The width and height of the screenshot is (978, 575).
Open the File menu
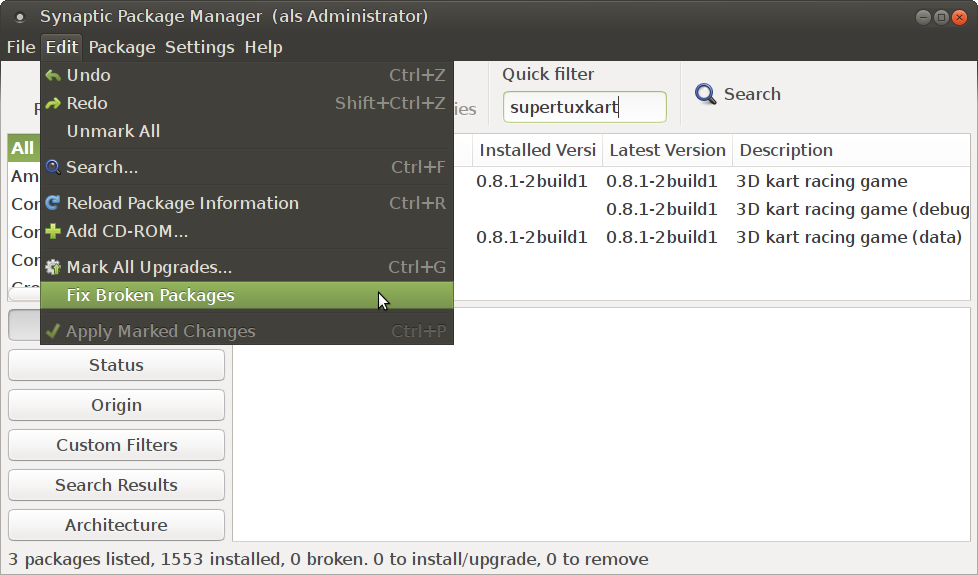pyautogui.click(x=21, y=47)
